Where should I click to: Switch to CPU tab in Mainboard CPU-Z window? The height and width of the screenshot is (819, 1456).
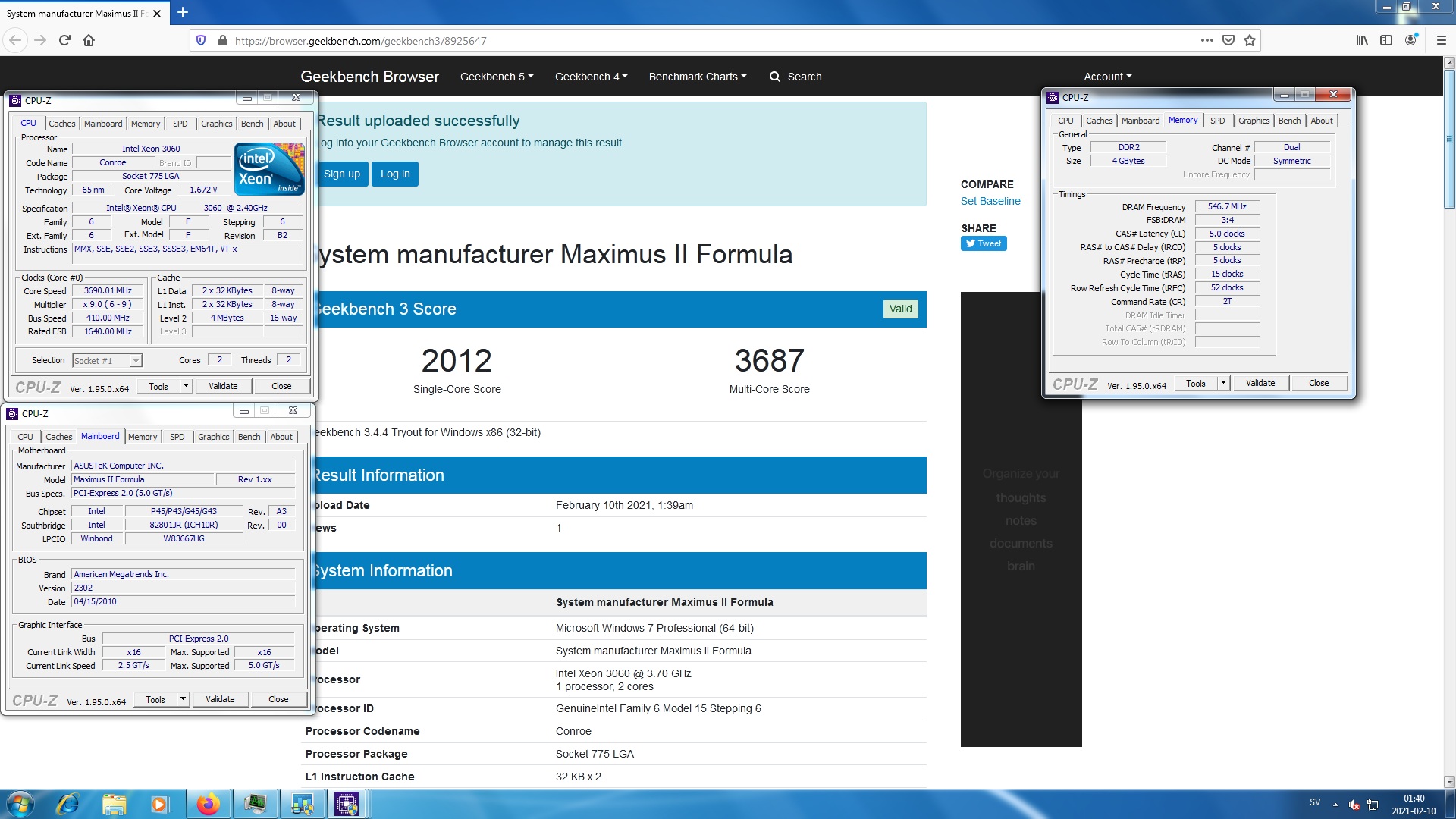[25, 437]
